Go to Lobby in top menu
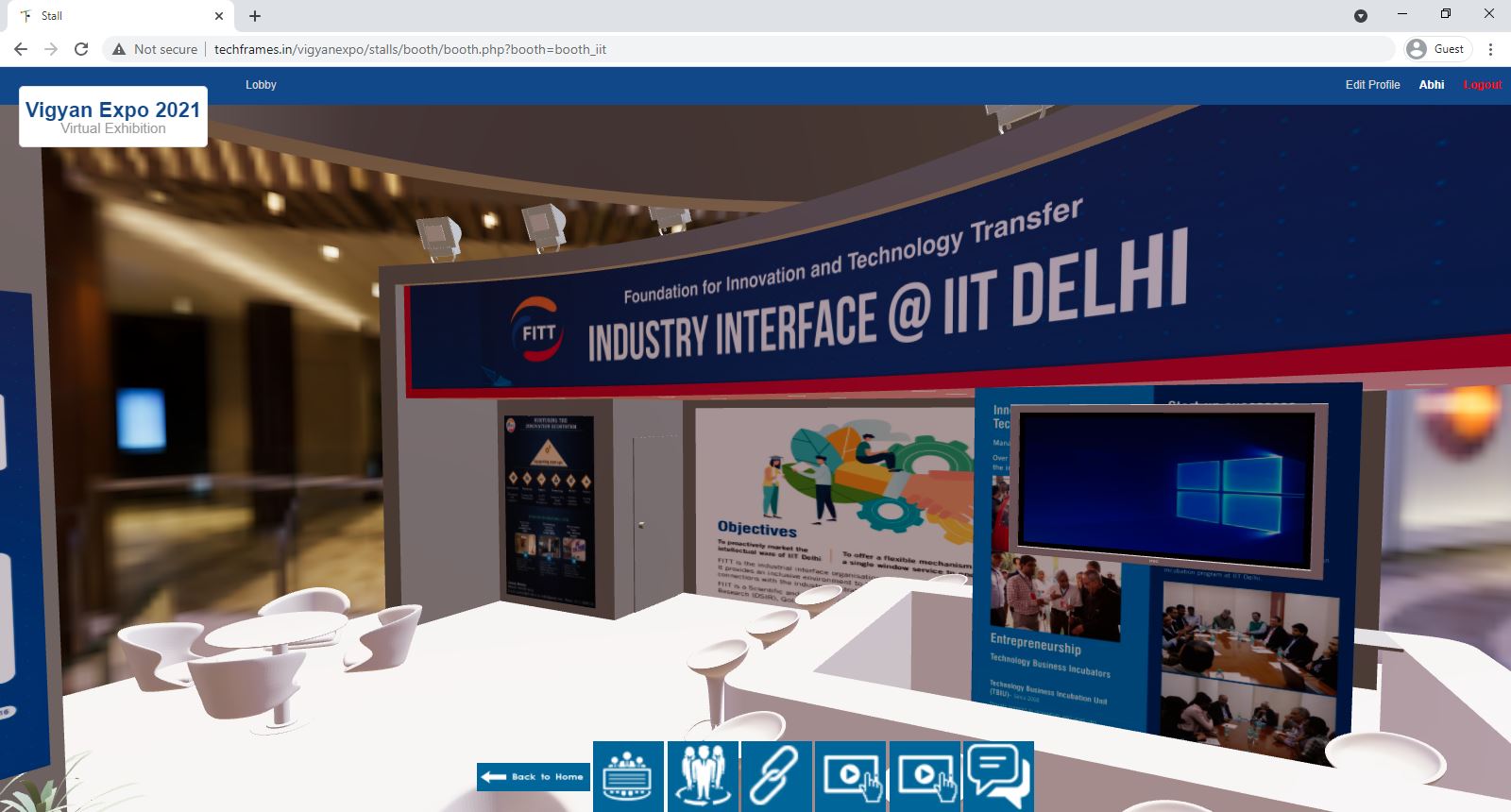 click(x=261, y=85)
